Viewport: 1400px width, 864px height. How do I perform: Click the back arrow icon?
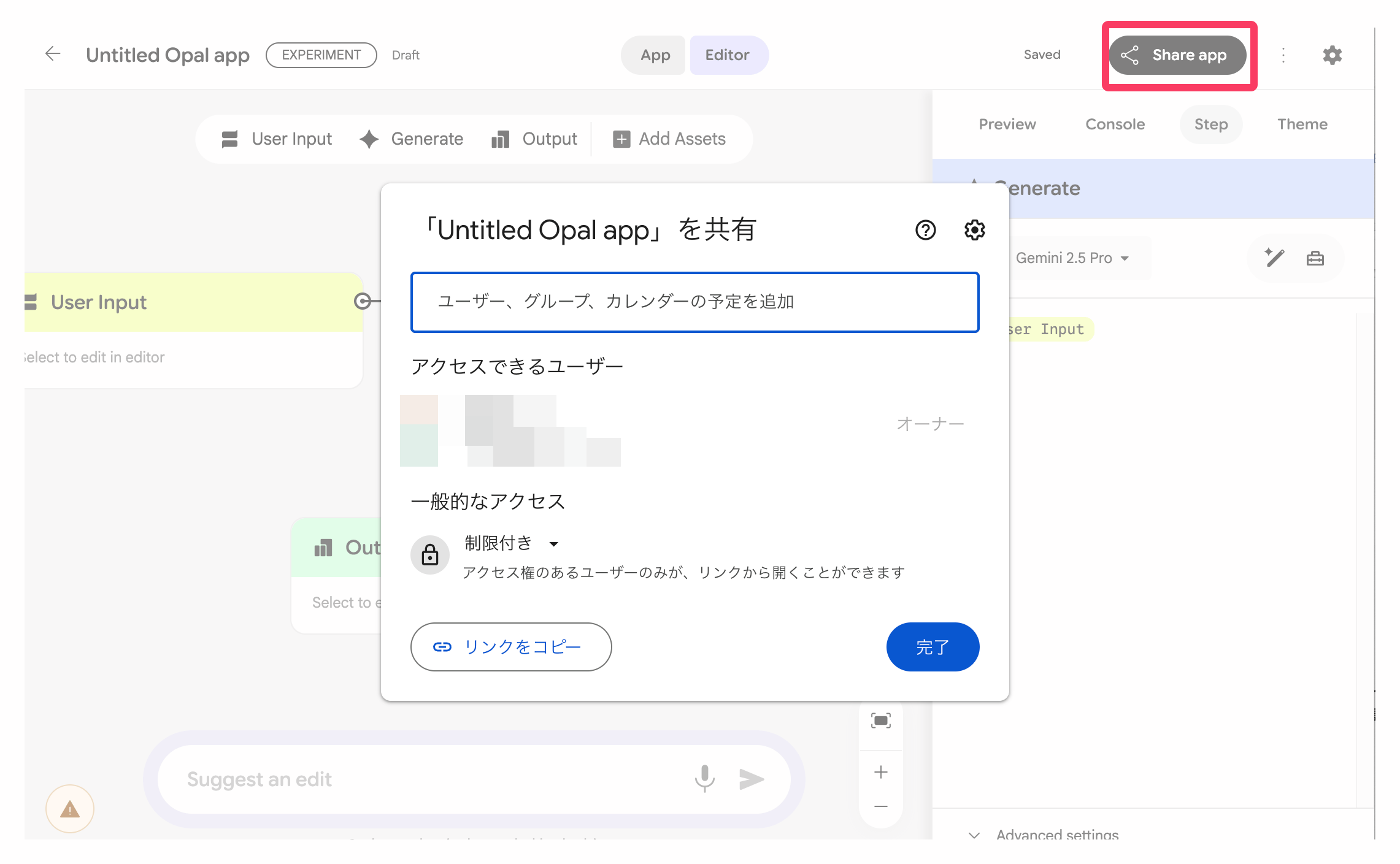(53, 54)
